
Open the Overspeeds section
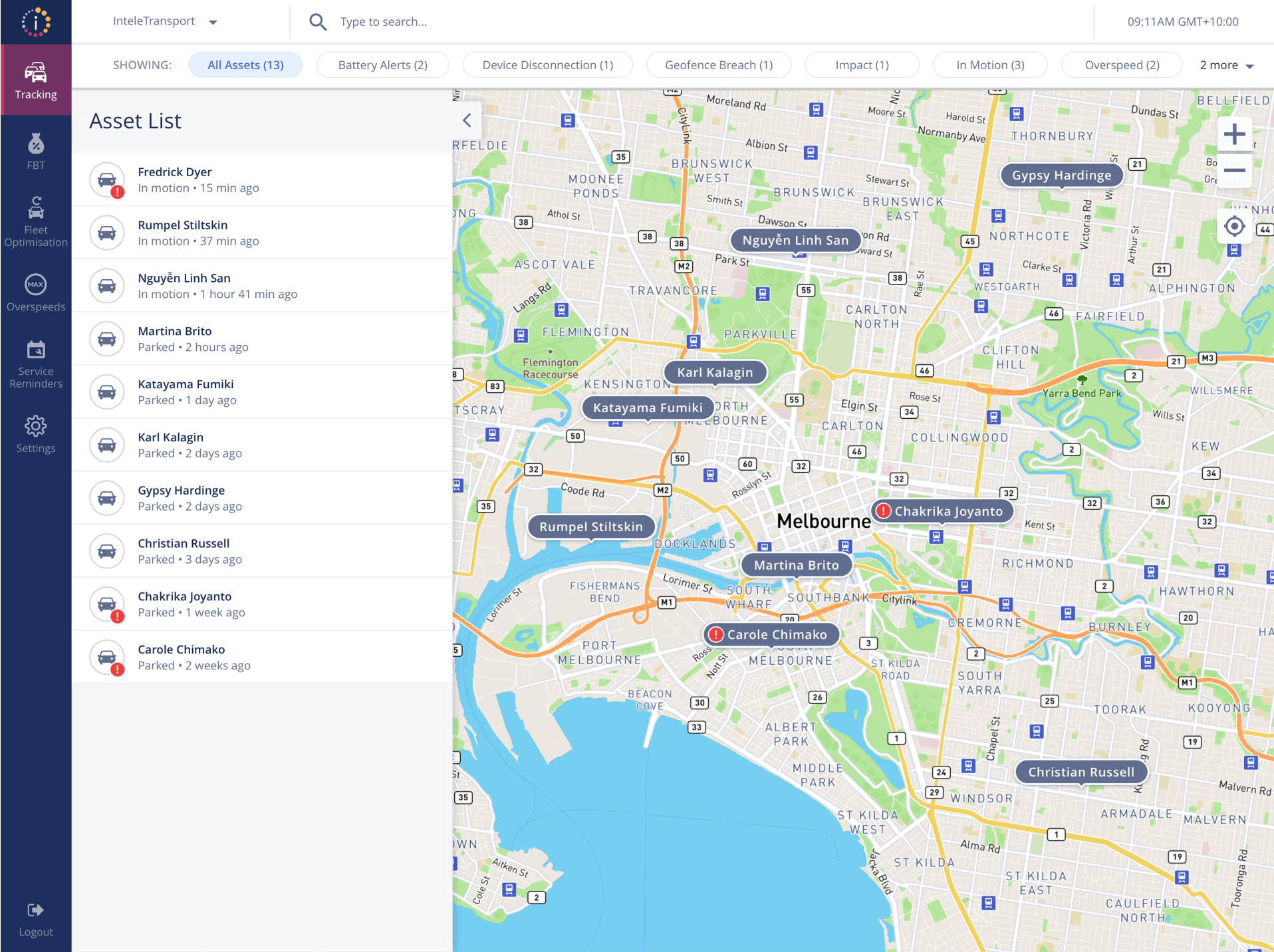[36, 293]
